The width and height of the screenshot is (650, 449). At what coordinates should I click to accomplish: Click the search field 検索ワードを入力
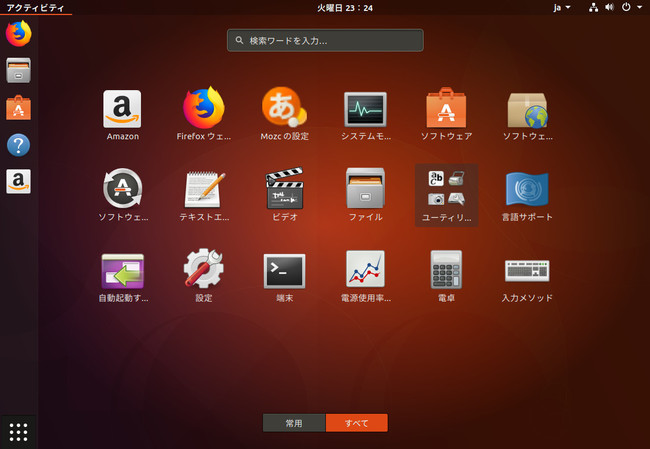coord(325,40)
